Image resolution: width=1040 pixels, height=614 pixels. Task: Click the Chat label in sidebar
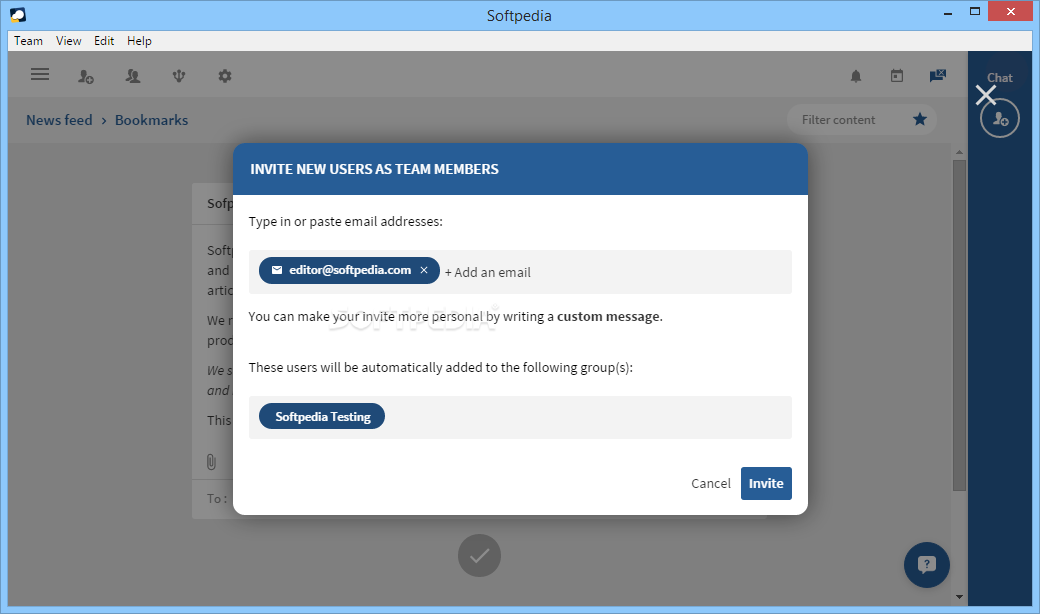(1000, 78)
